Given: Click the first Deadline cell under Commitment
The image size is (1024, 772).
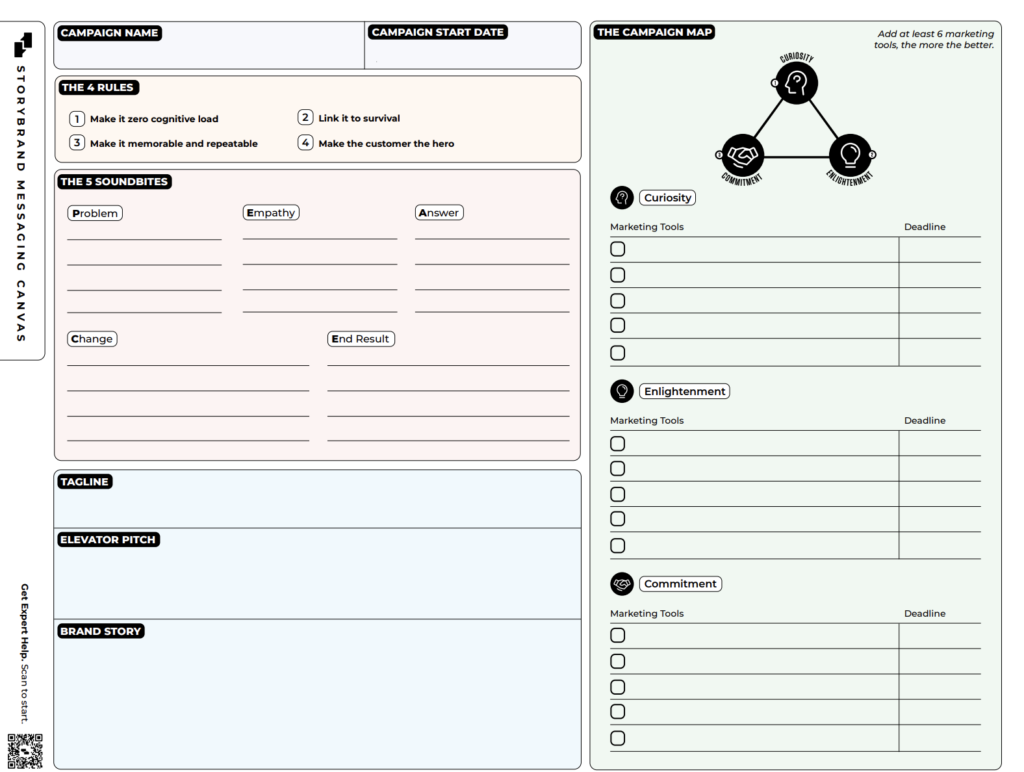Looking at the screenshot, I should [940, 635].
